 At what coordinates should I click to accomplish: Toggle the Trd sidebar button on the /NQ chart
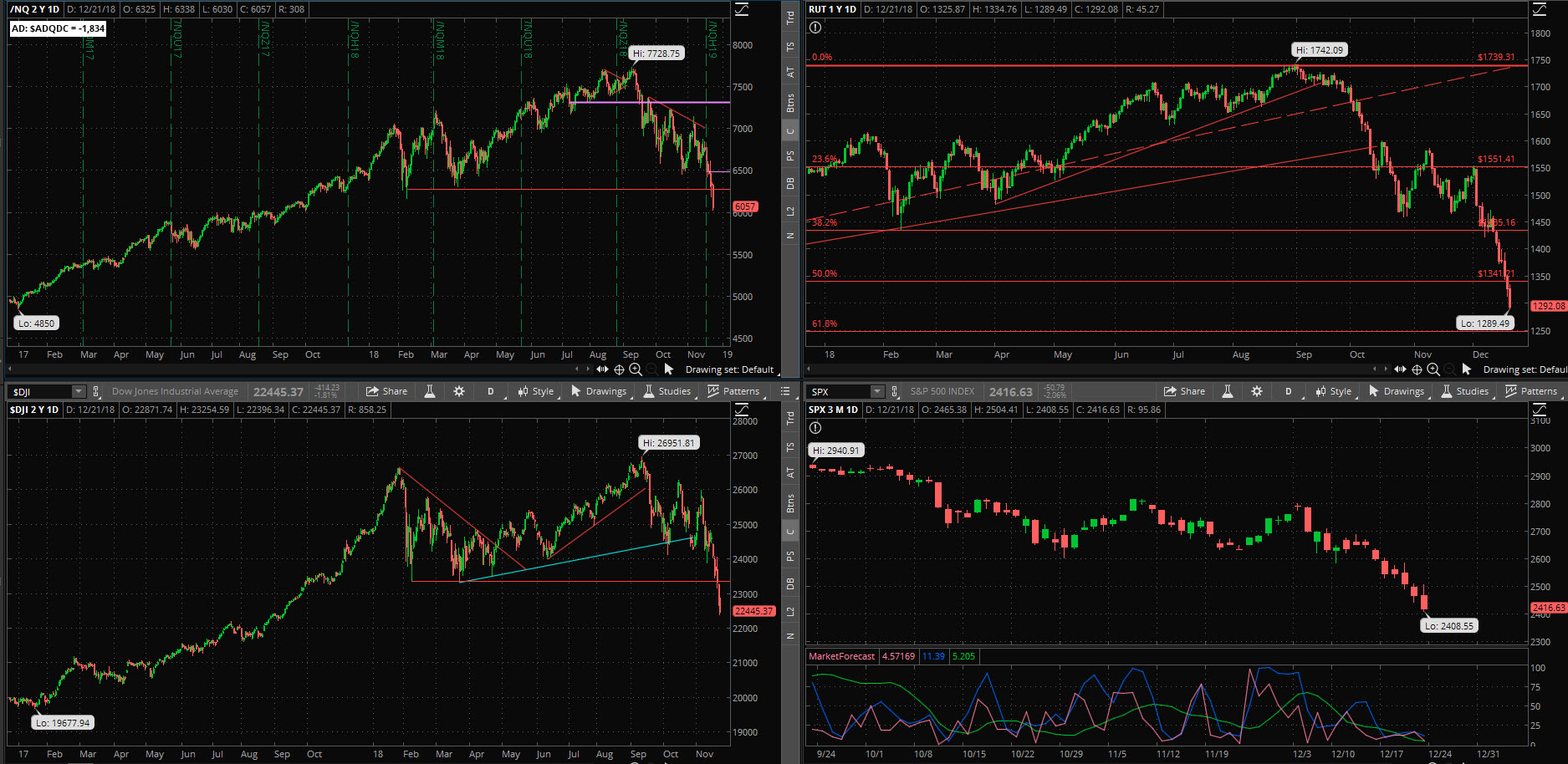tap(790, 18)
